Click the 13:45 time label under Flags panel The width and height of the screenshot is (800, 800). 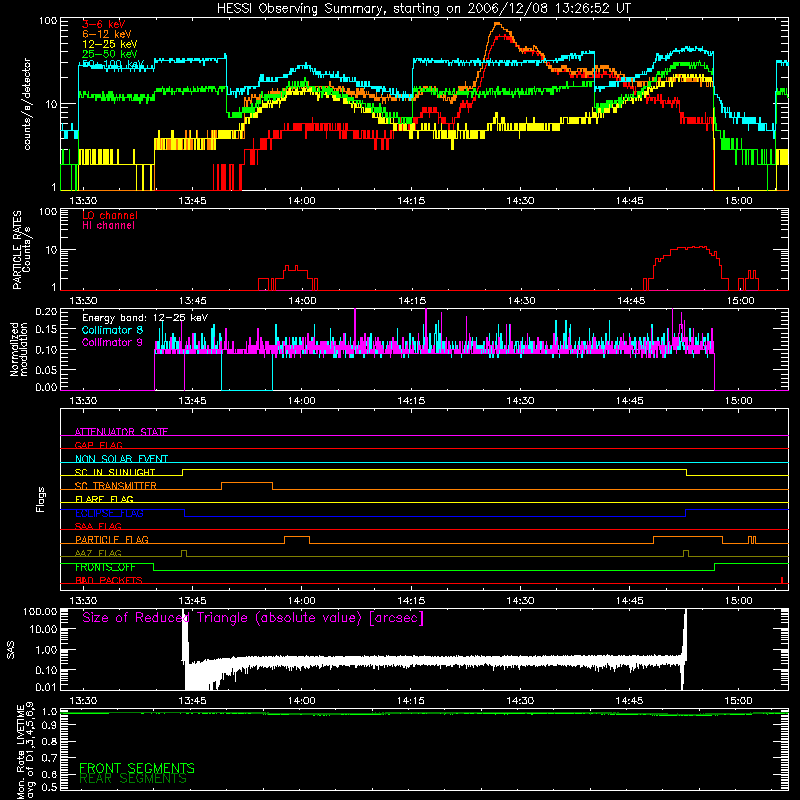tap(192, 601)
